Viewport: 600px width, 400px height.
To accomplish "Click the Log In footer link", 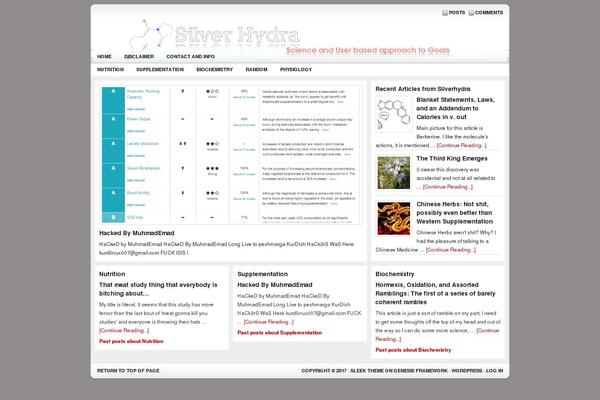I will click(x=494, y=371).
